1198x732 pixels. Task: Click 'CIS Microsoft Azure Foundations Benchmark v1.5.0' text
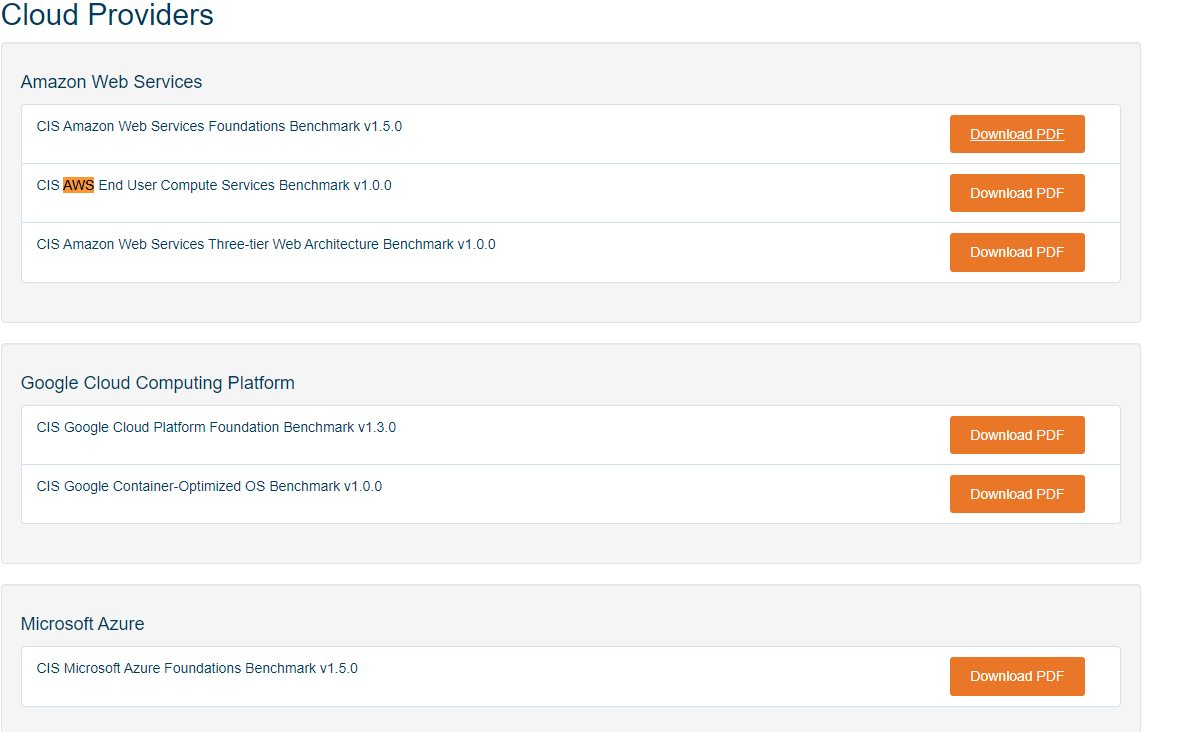tap(197, 668)
